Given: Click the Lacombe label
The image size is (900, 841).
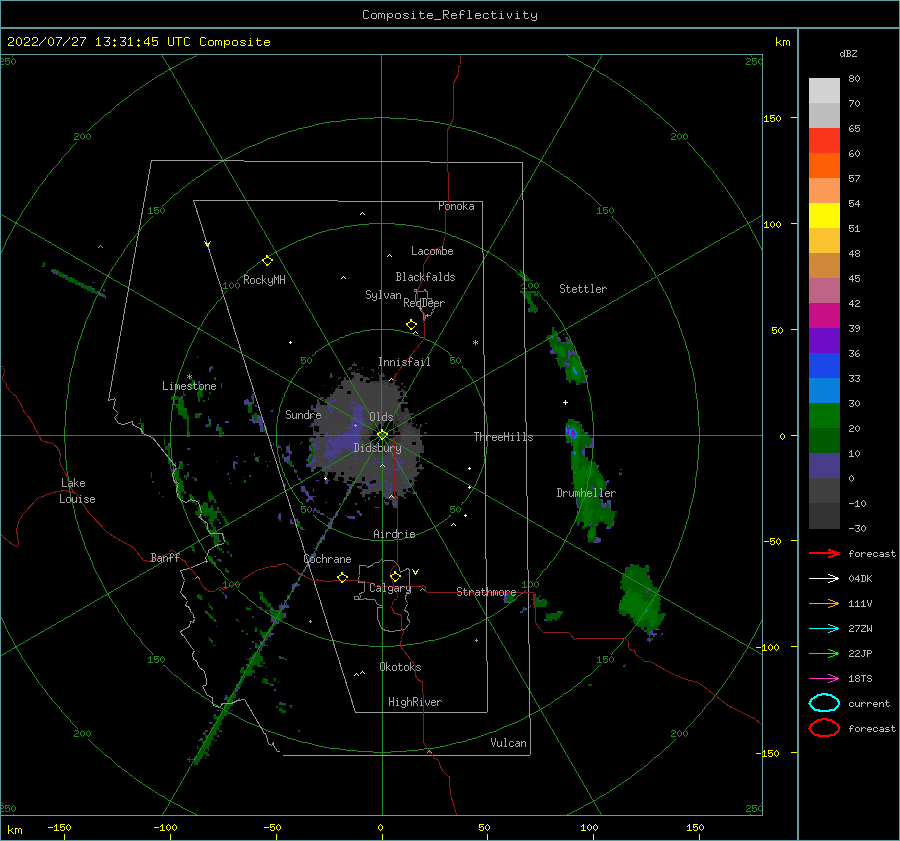Looking at the screenshot, I should (432, 251).
